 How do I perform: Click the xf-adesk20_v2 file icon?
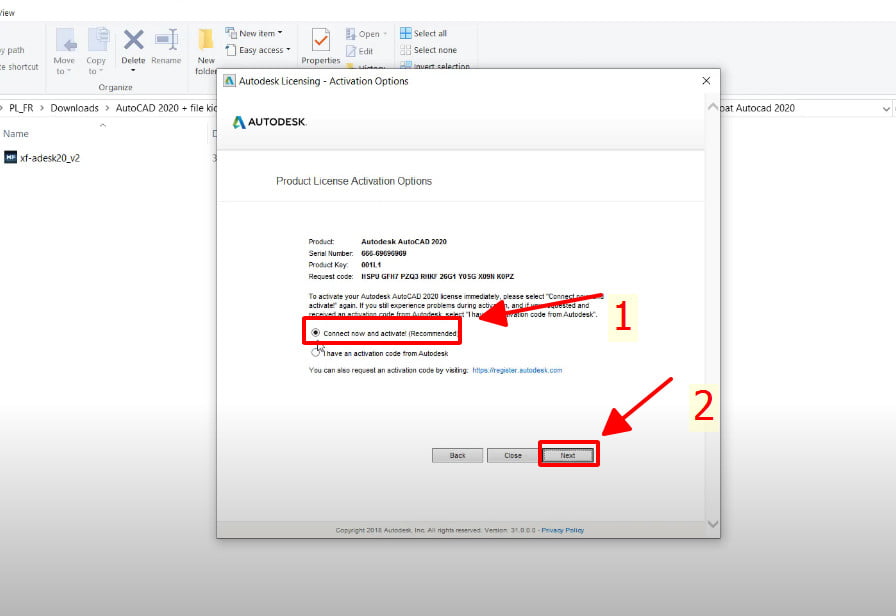(x=10, y=157)
